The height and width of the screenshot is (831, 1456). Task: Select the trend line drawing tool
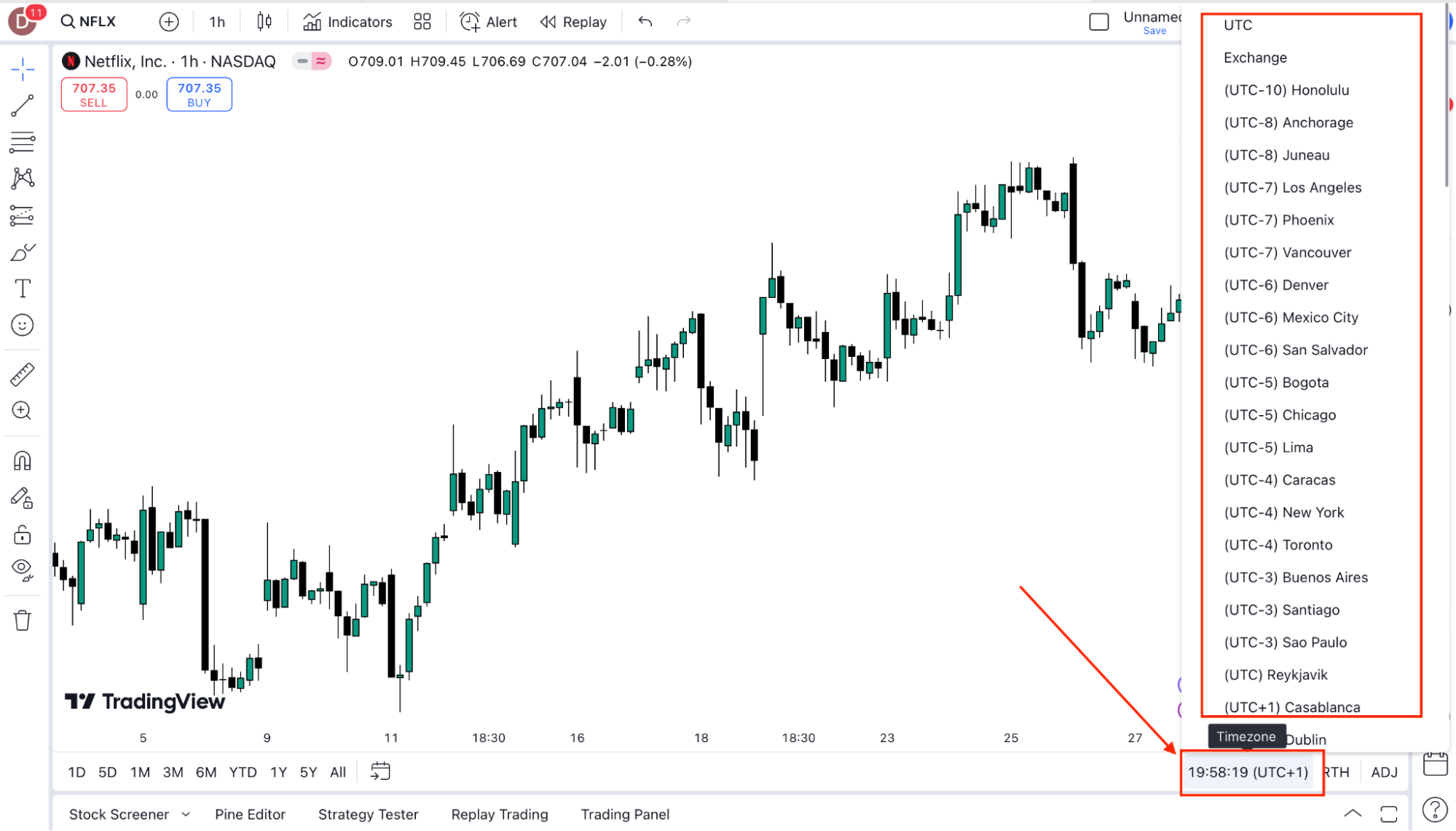tap(23, 106)
